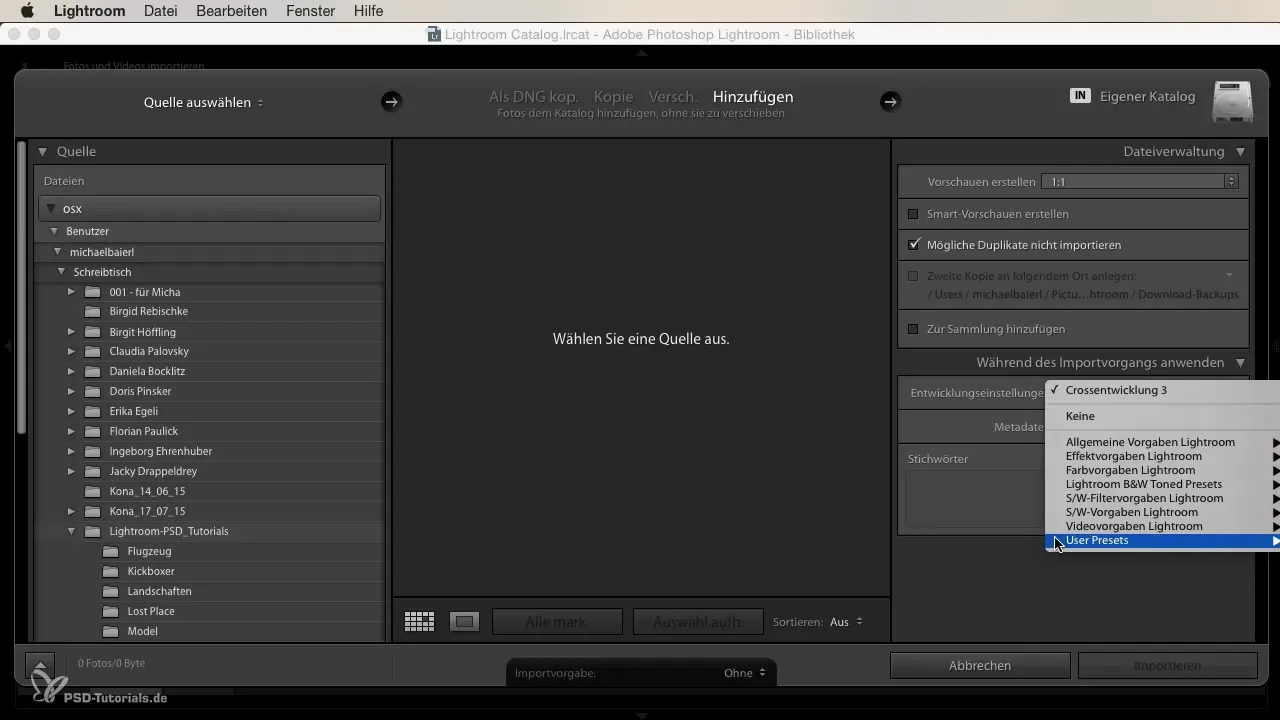The width and height of the screenshot is (1280, 720).
Task: Select Hinzufügen import mode
Action: tap(753, 97)
